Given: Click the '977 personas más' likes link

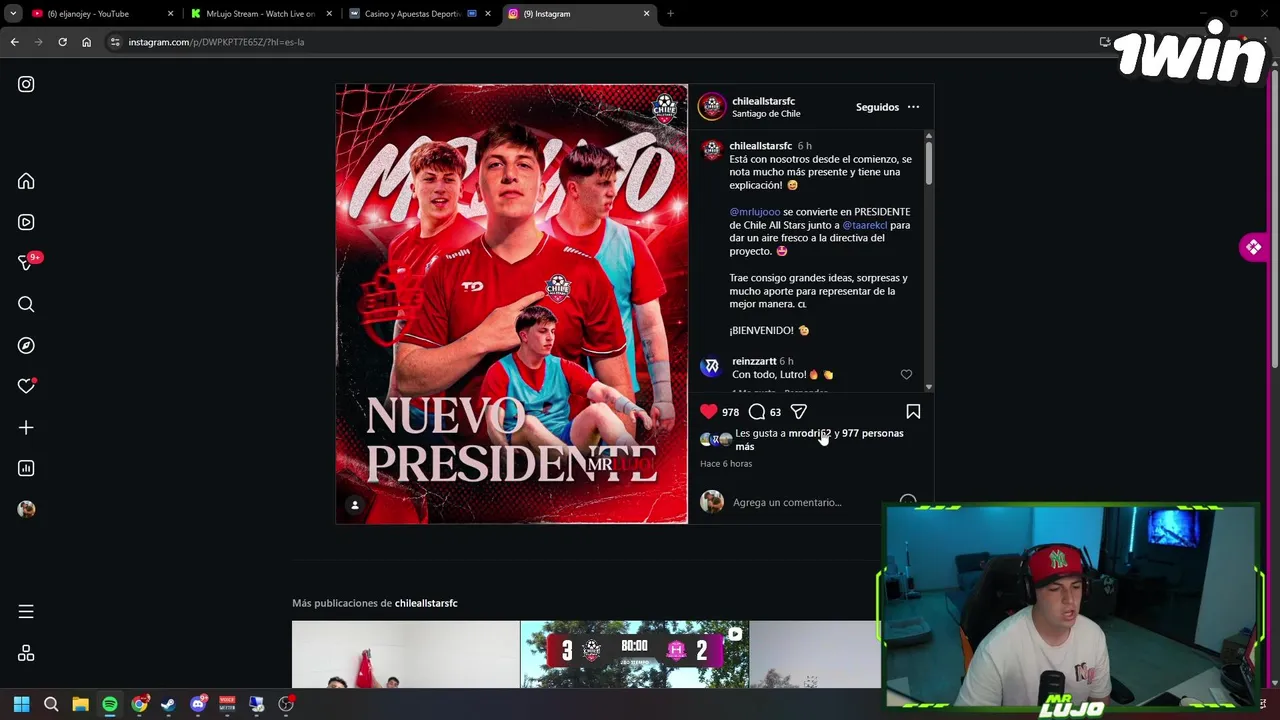Looking at the screenshot, I should tap(872, 433).
